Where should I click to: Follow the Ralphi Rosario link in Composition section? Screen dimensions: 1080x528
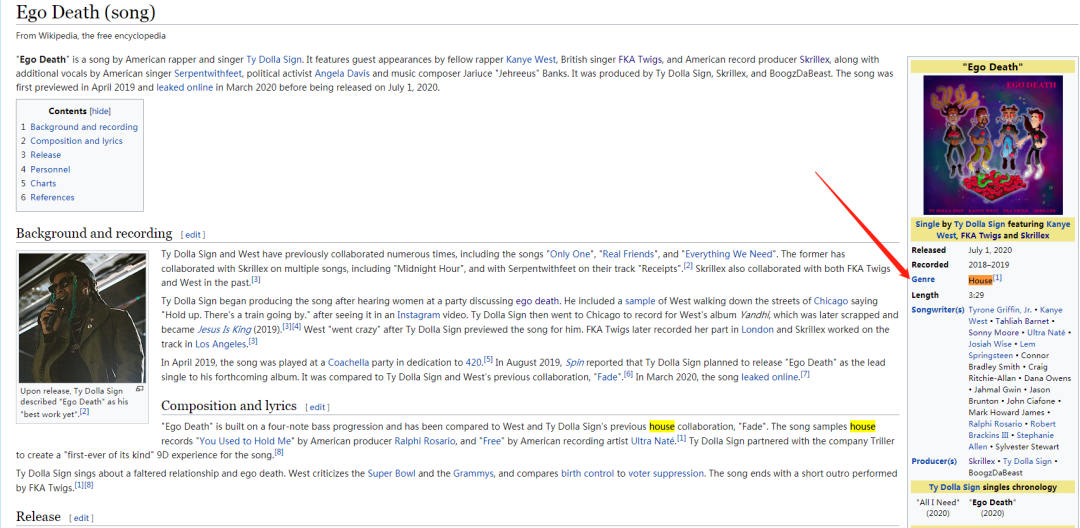click(425, 441)
